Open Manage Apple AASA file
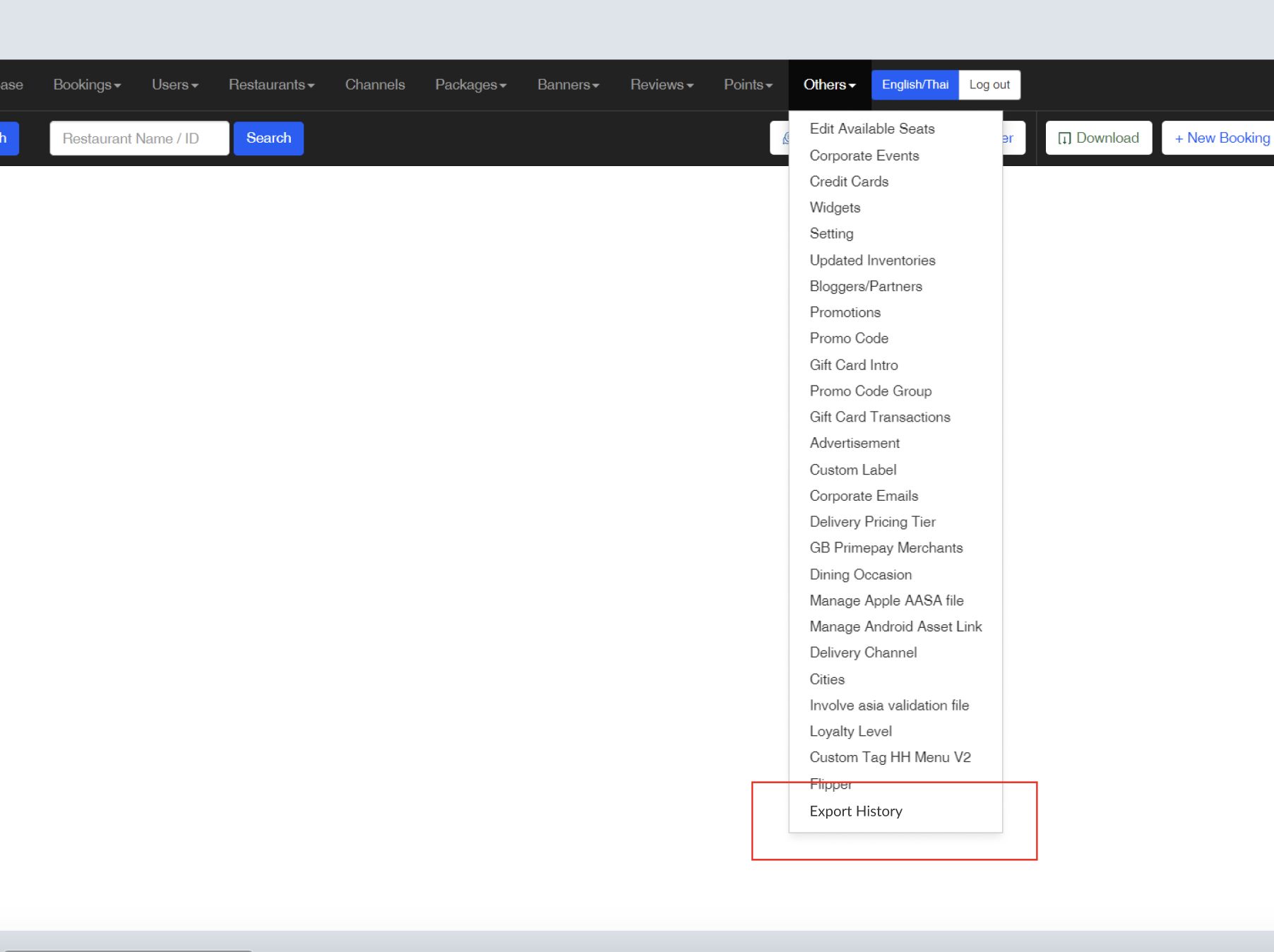Screen dimensions: 1274x952 (x=886, y=601)
